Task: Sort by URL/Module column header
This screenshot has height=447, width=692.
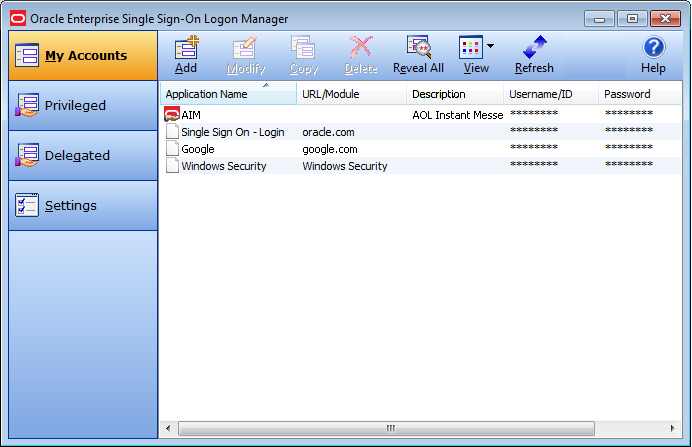Action: [351, 94]
